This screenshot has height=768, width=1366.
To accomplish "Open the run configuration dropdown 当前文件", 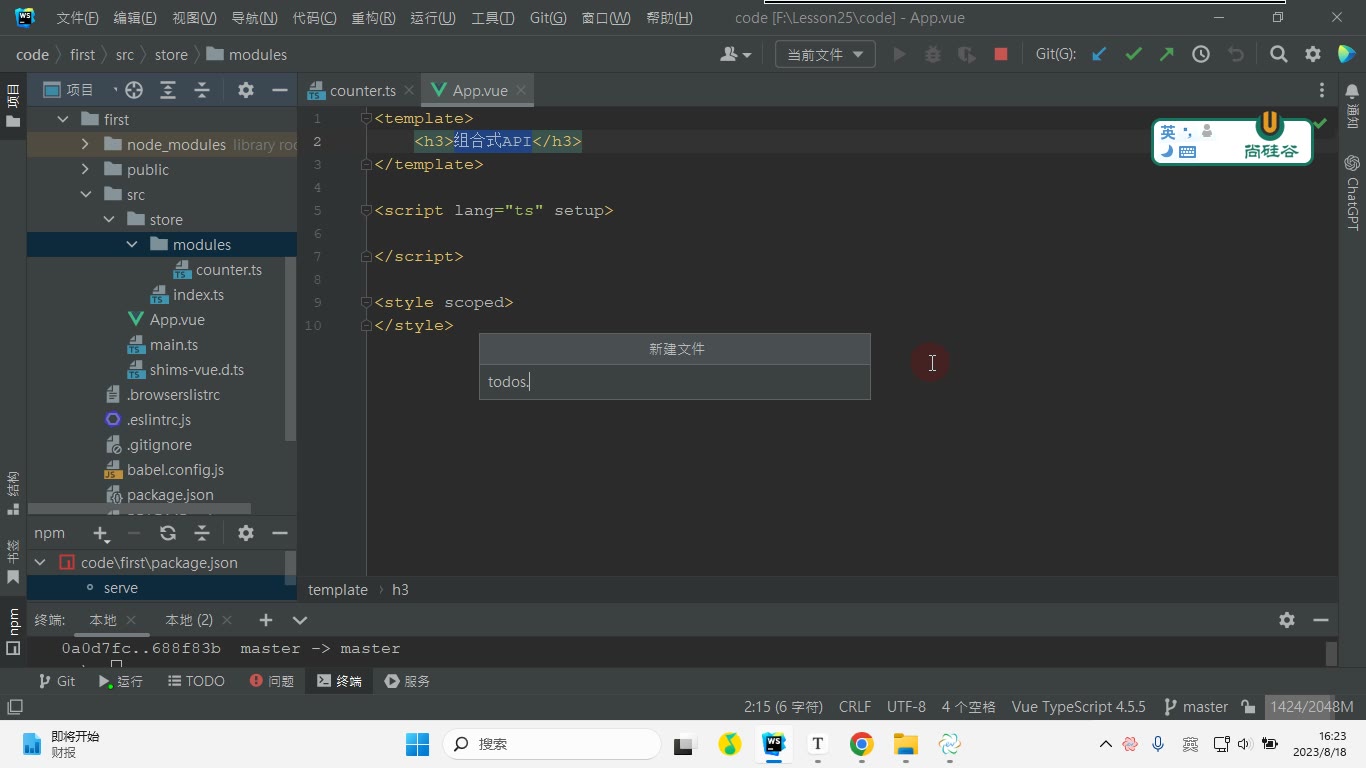I will pos(826,55).
